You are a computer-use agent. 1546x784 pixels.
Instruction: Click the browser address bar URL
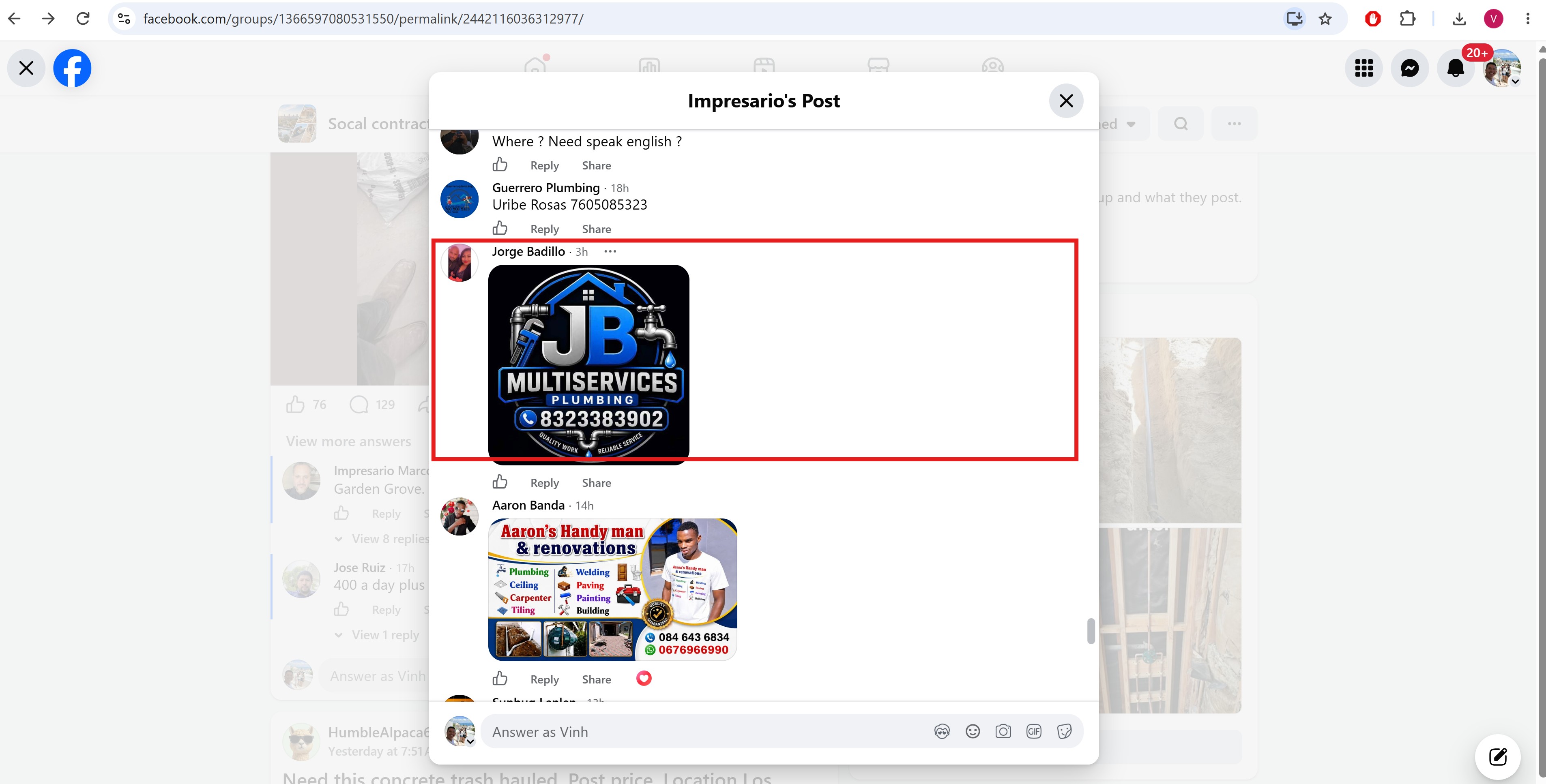pos(363,19)
